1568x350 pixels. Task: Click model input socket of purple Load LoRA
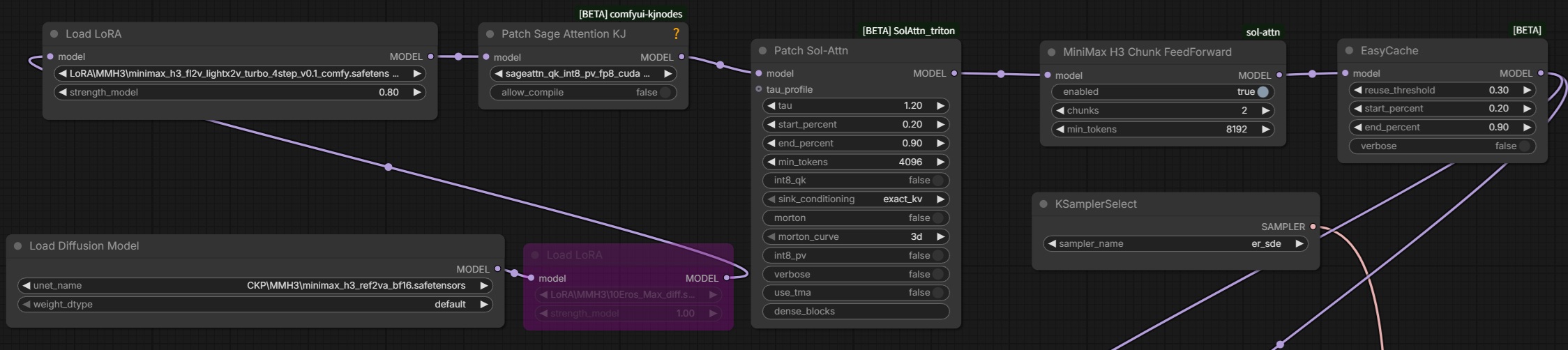[531, 278]
